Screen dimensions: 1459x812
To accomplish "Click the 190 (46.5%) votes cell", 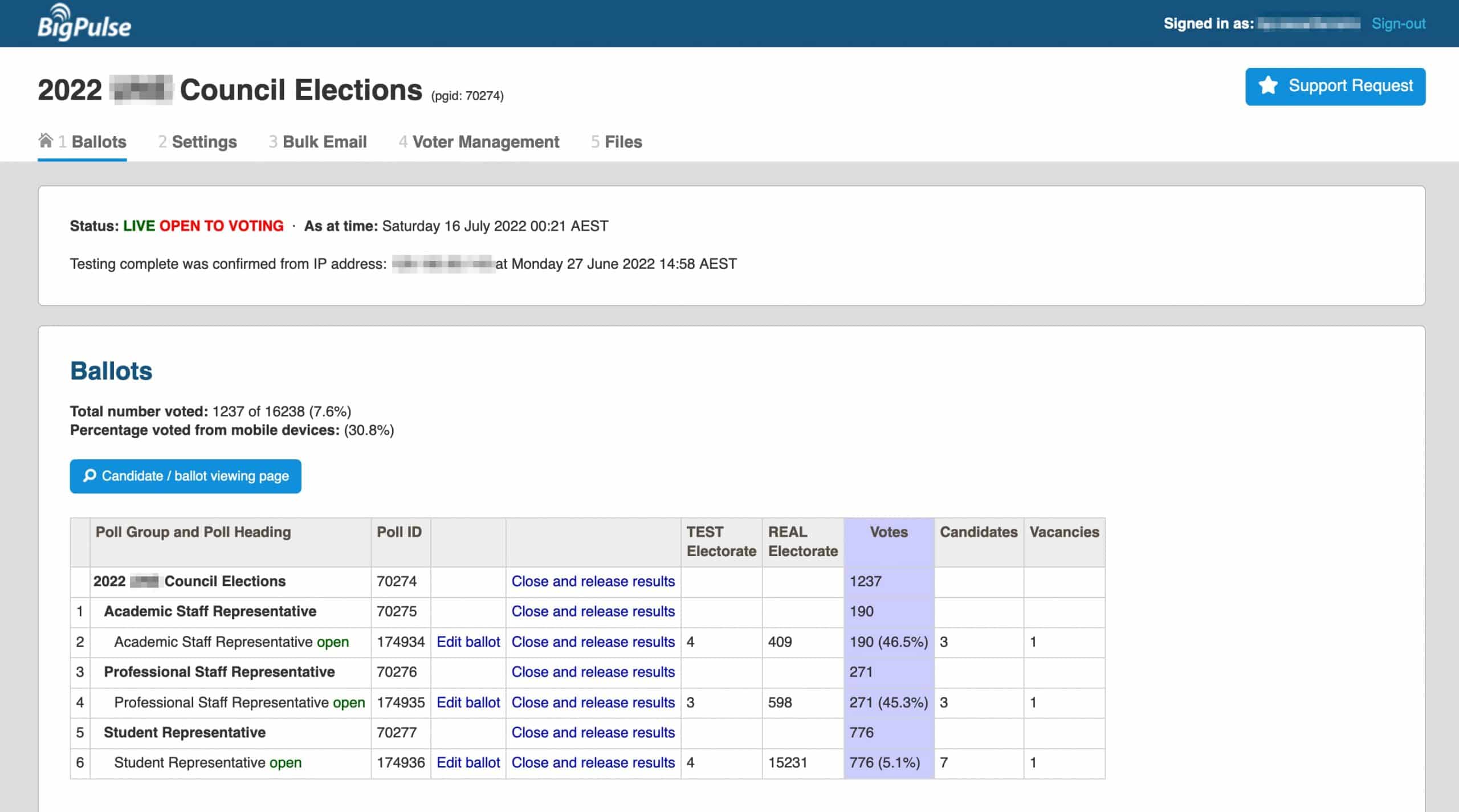I will pos(889,642).
